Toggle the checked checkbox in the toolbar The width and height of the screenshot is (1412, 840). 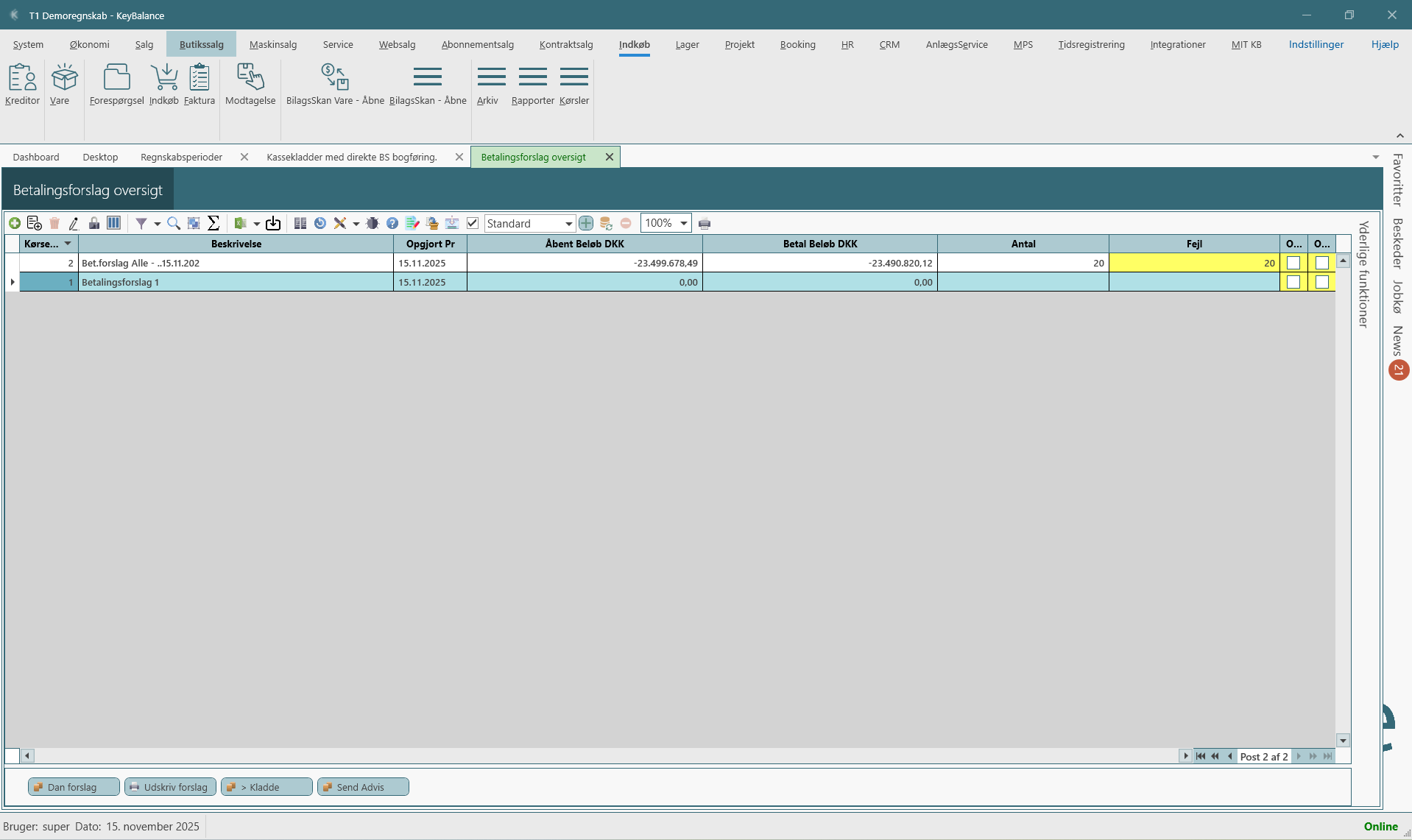tap(473, 223)
